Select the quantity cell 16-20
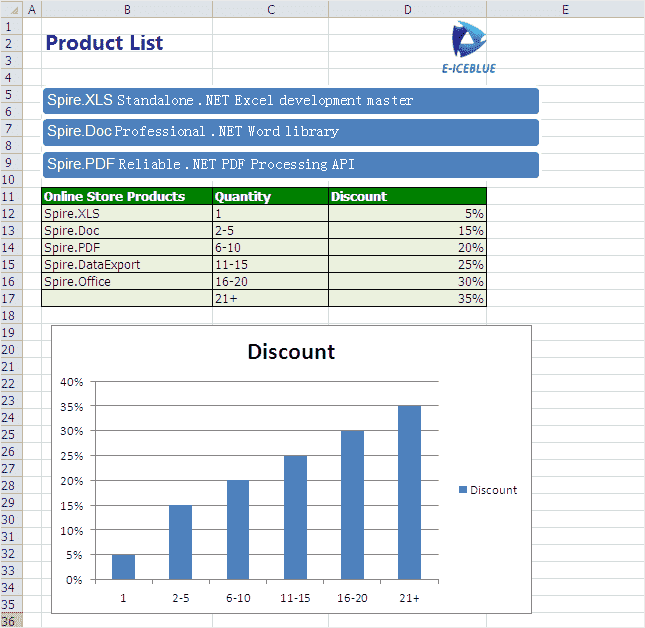Image resolution: width=645 pixels, height=628 pixels. click(271, 281)
